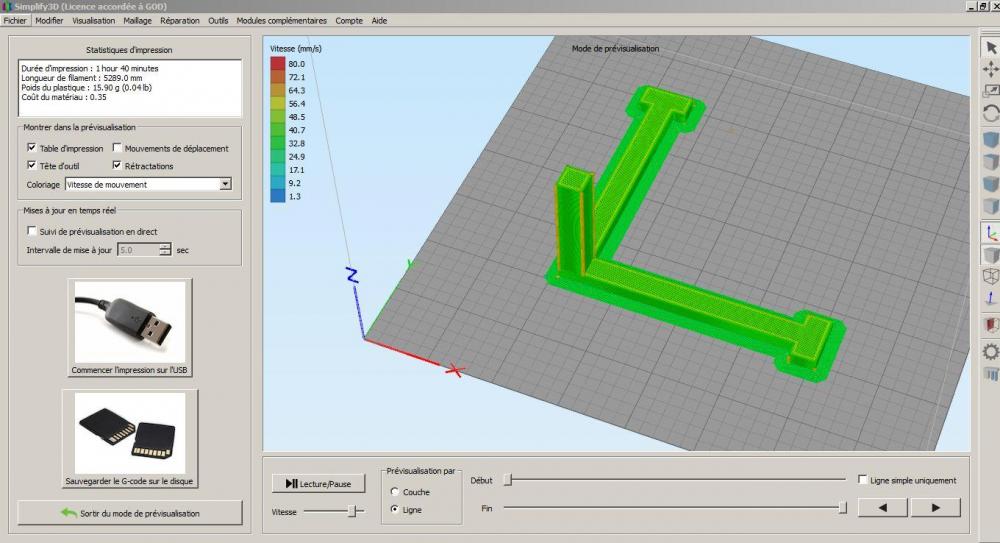The image size is (1000, 543).
Task: Switch to wireframe model rendering icon
Action: (x=990, y=276)
